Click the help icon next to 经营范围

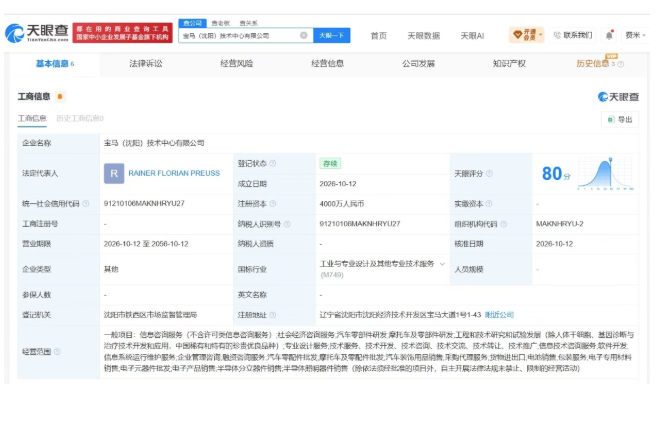coord(57,352)
